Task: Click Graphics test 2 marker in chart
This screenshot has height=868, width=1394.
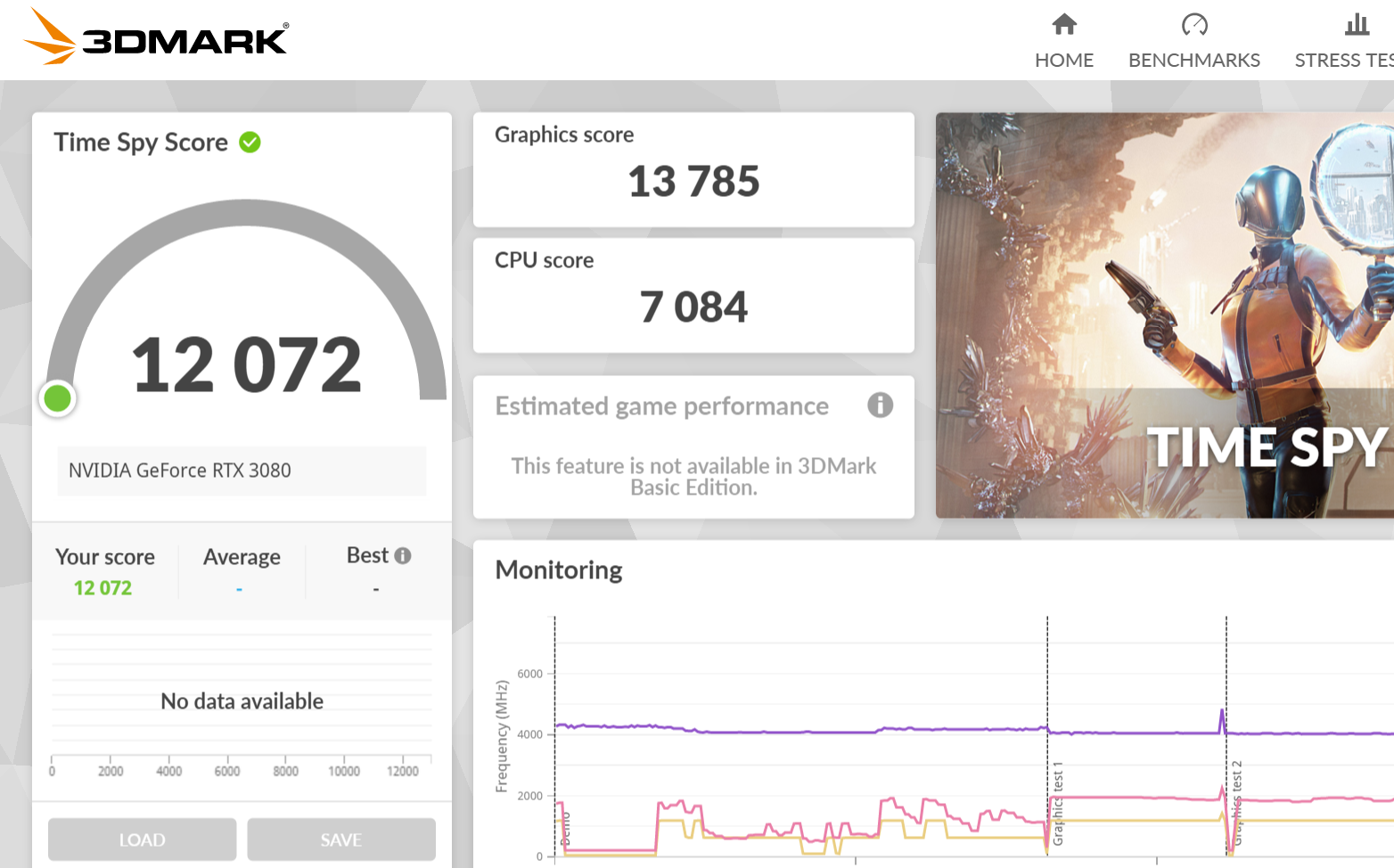Action: 1236,802
